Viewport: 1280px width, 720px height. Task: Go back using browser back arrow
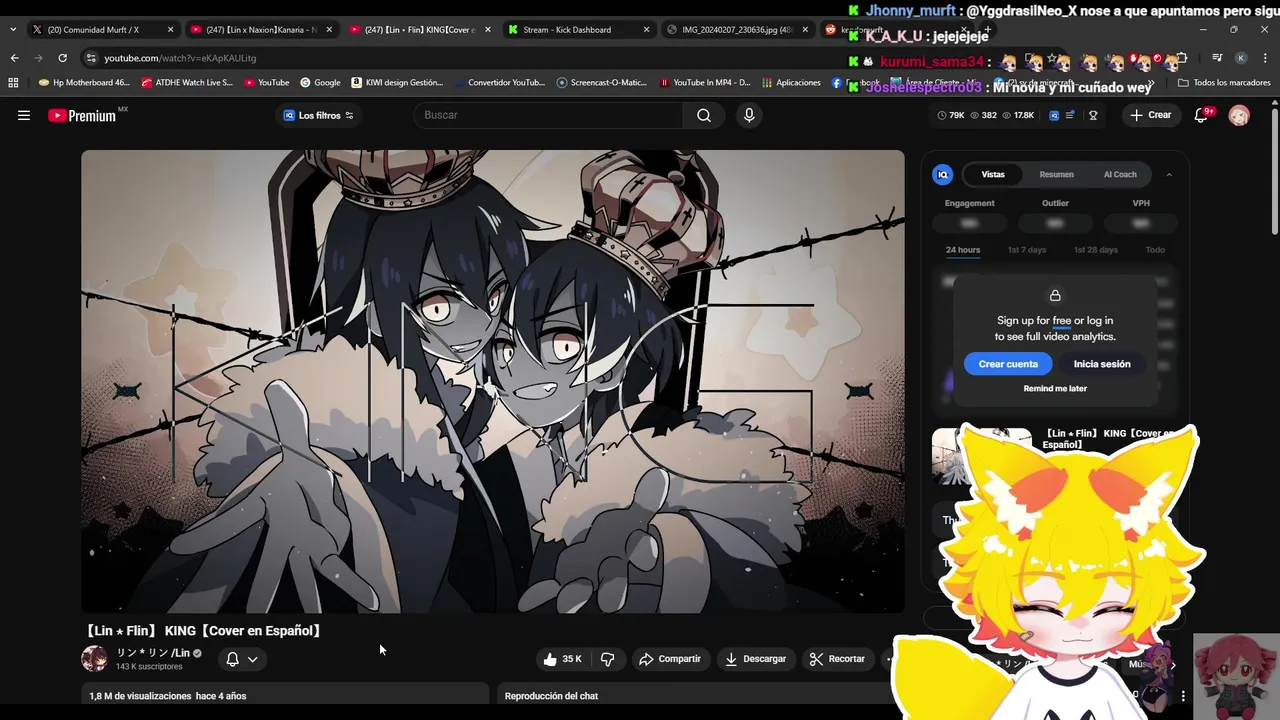pos(14,58)
